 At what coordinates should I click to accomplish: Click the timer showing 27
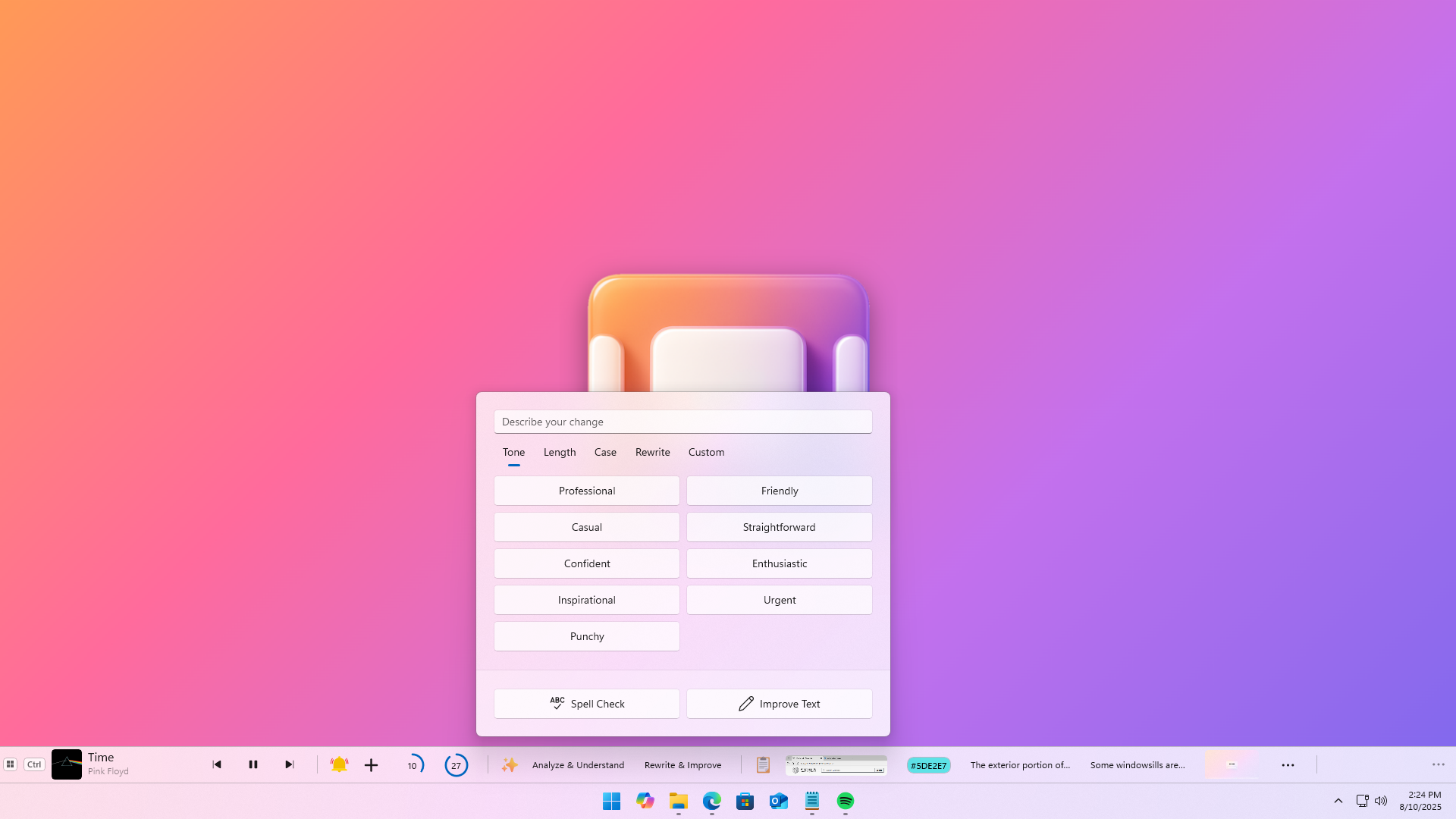click(x=456, y=765)
